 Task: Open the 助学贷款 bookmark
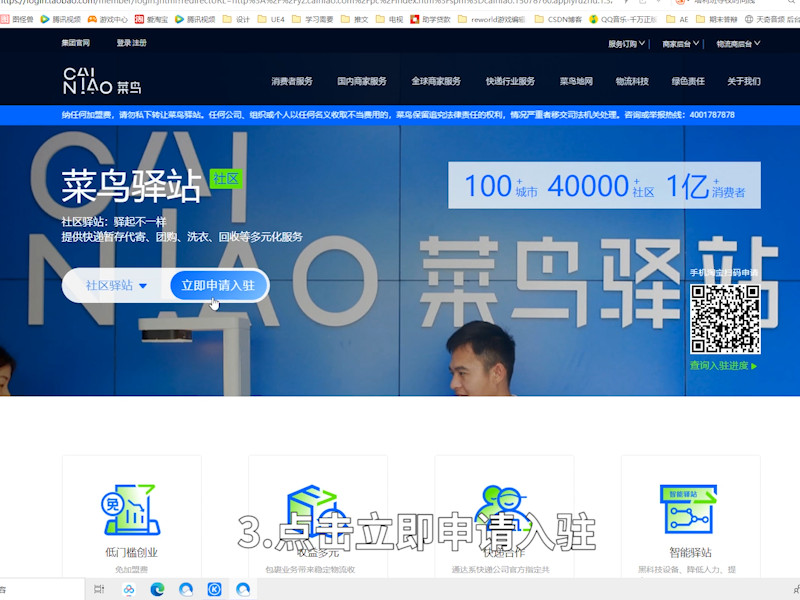click(x=431, y=19)
